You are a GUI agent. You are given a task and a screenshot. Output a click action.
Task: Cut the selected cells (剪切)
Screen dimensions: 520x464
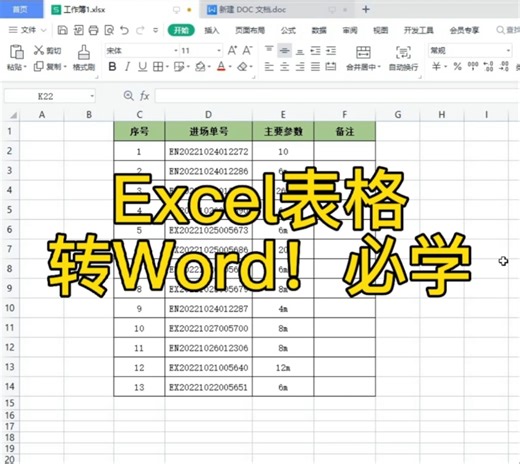47,50
